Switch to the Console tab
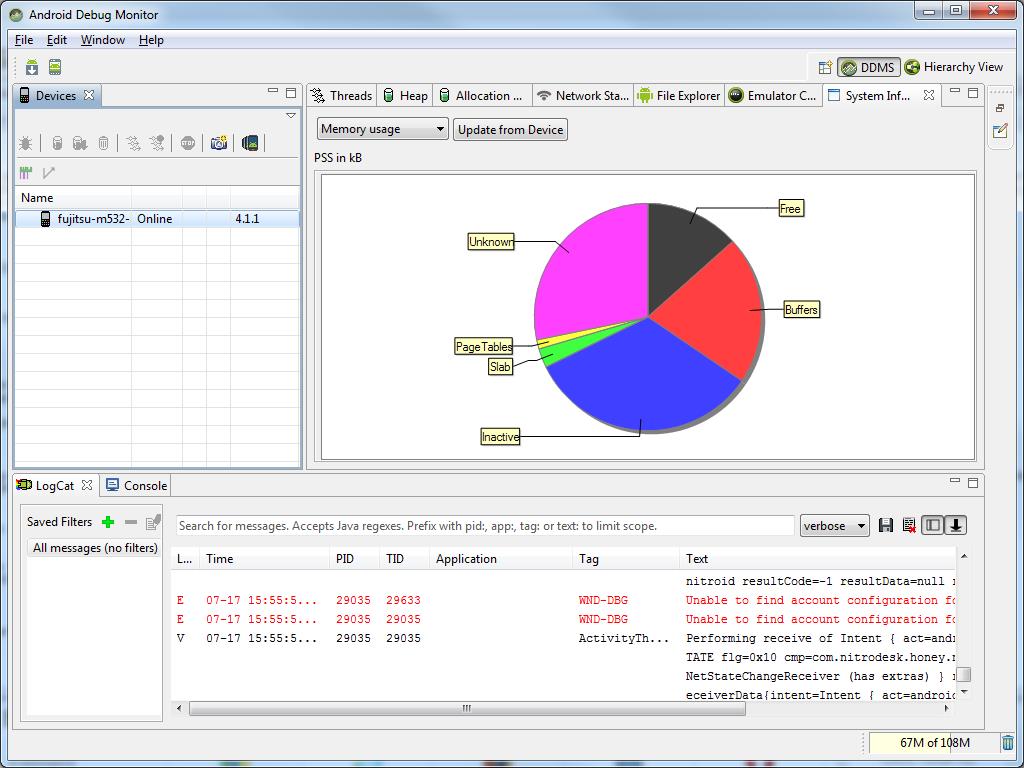1024x768 pixels. (x=136, y=485)
